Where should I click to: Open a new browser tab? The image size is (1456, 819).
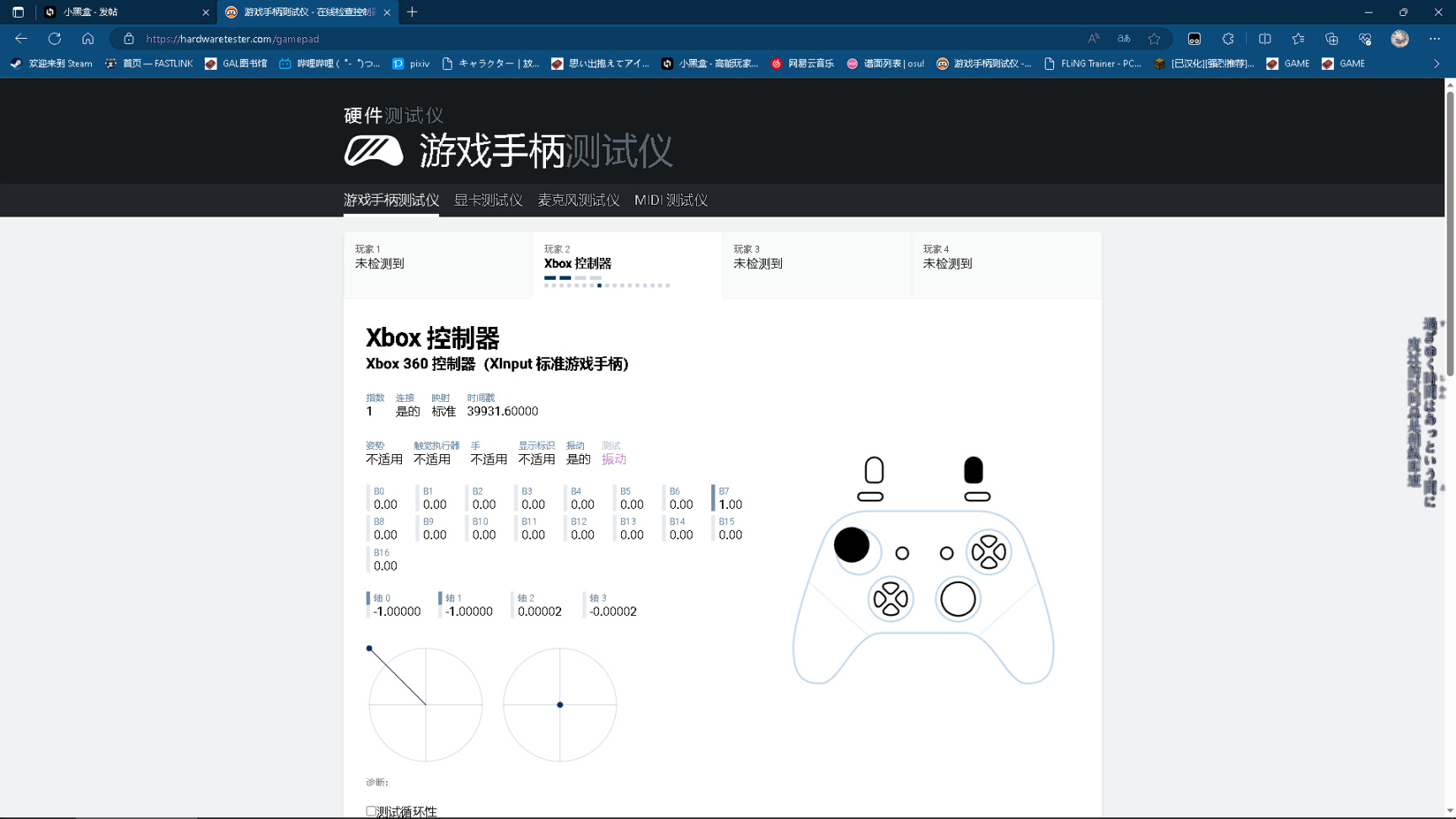point(412,12)
